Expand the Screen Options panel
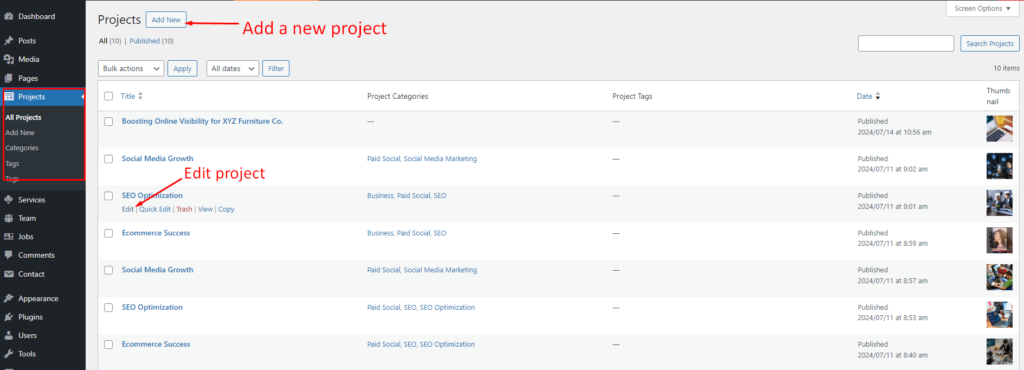The image size is (1024, 370). (x=981, y=8)
